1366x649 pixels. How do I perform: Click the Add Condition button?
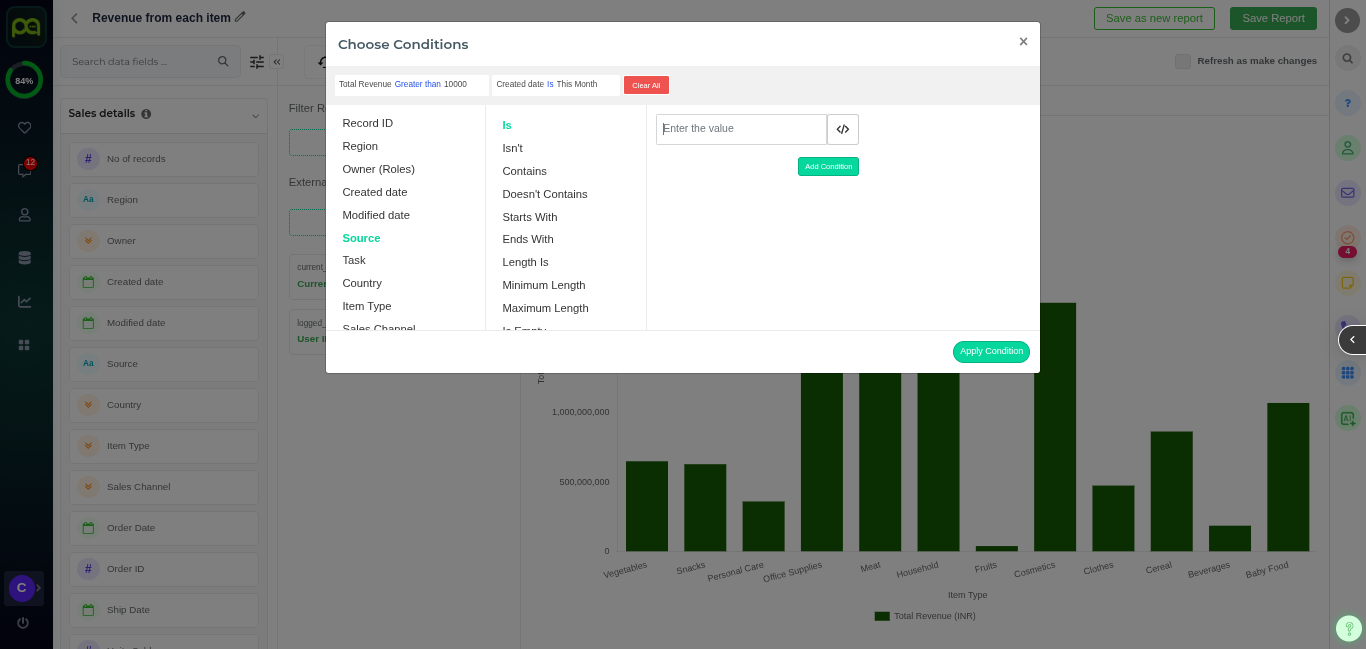pyautogui.click(x=828, y=167)
